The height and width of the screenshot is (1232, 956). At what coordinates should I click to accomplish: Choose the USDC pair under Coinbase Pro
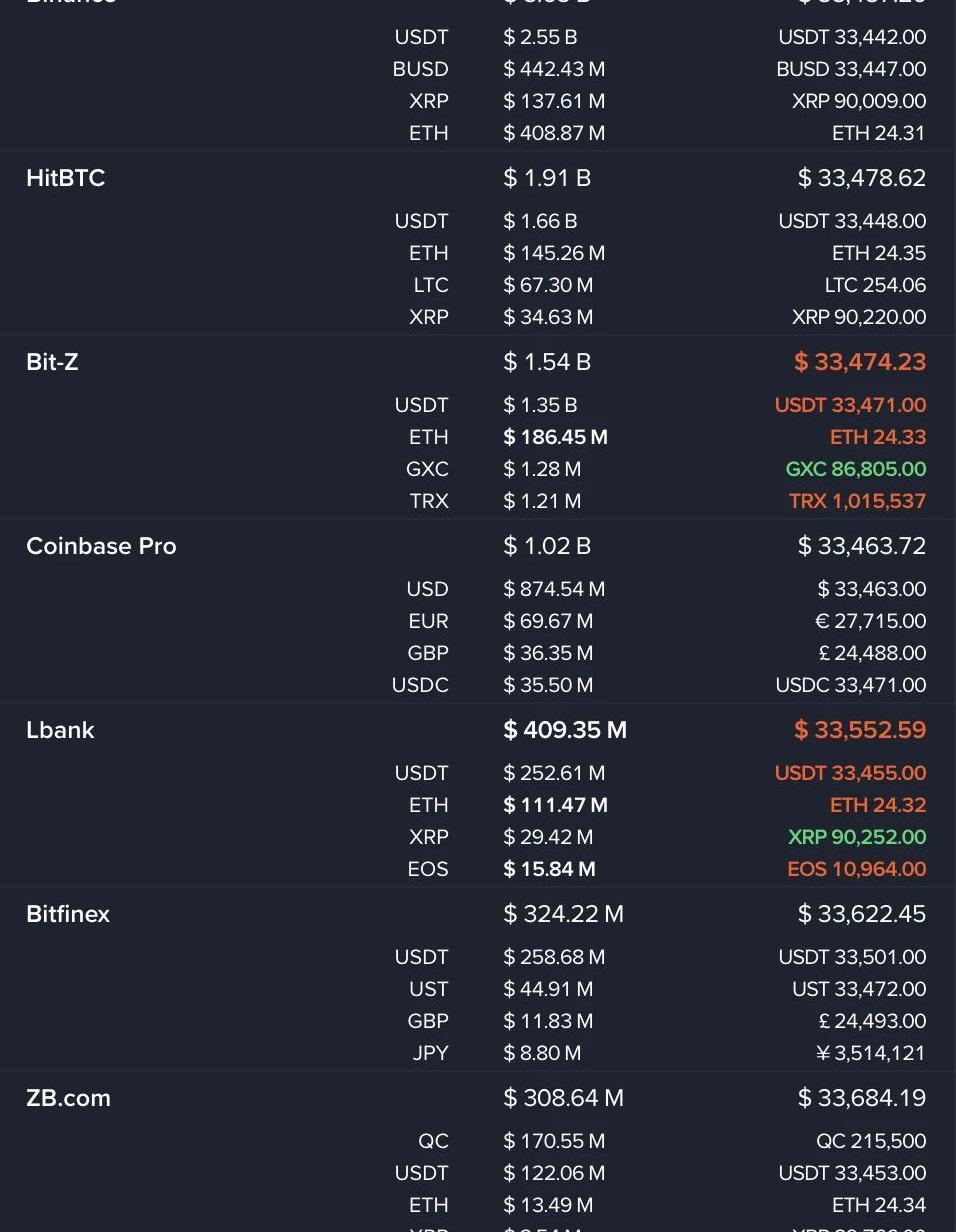click(x=420, y=685)
